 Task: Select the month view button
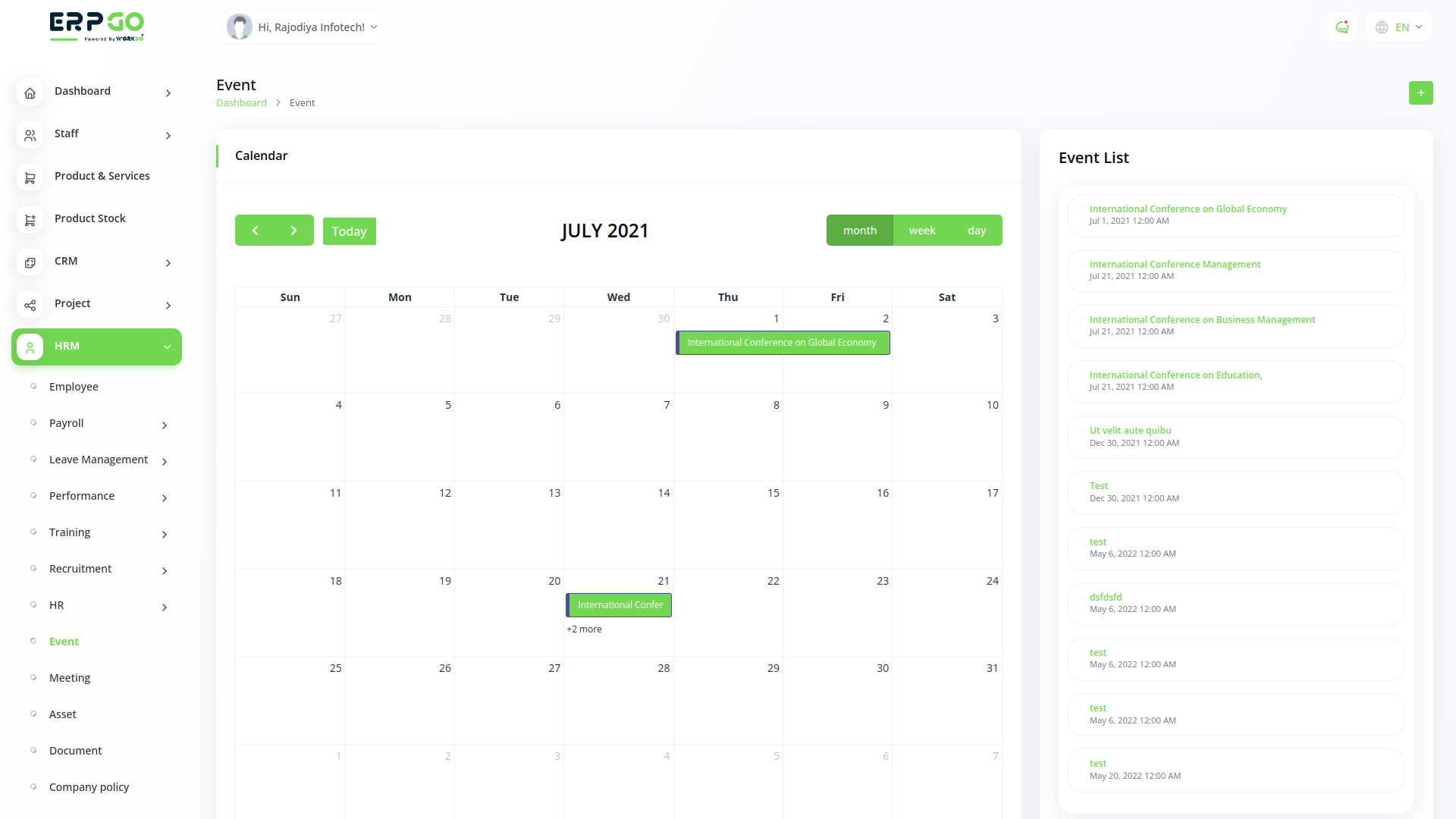(x=859, y=231)
